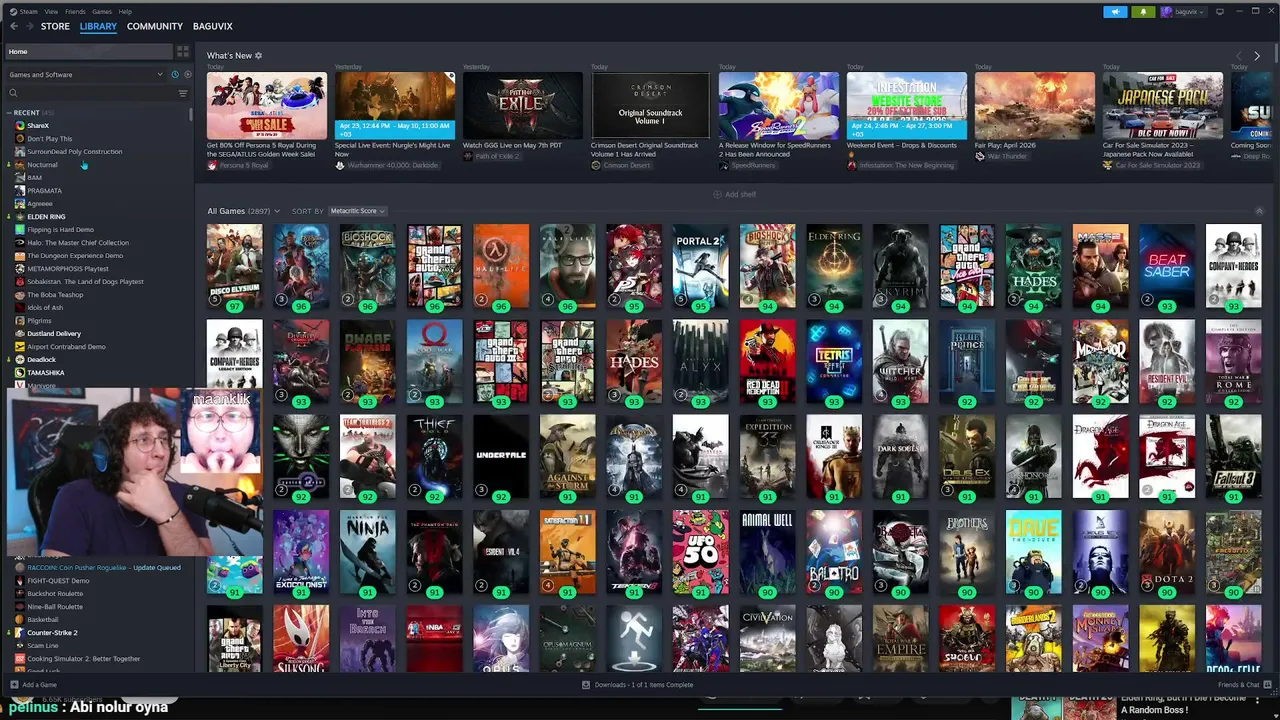Open the green notifications bell
1280x720 pixels.
pyautogui.click(x=1143, y=12)
